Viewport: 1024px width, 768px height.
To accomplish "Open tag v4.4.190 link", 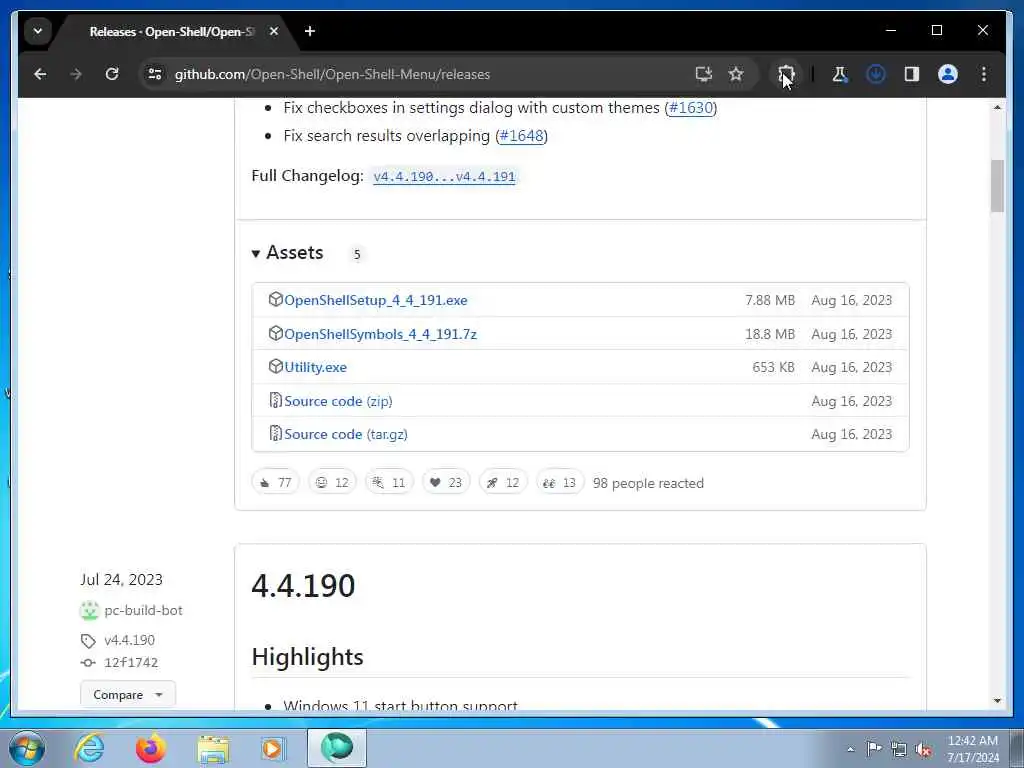I will pos(129,640).
